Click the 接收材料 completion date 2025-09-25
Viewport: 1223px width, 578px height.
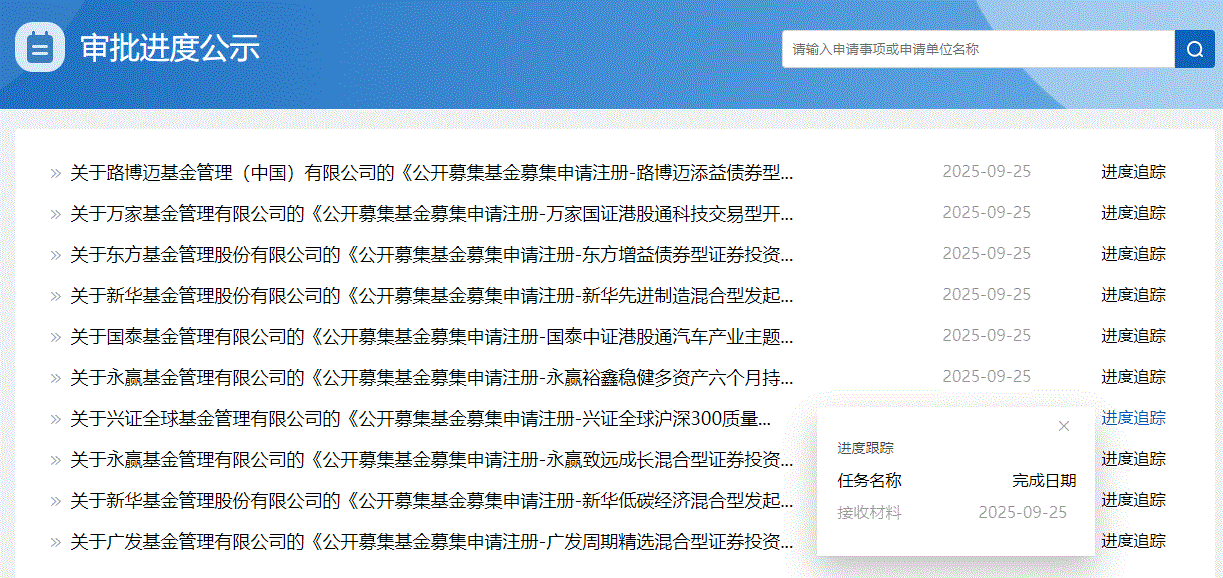1022,513
